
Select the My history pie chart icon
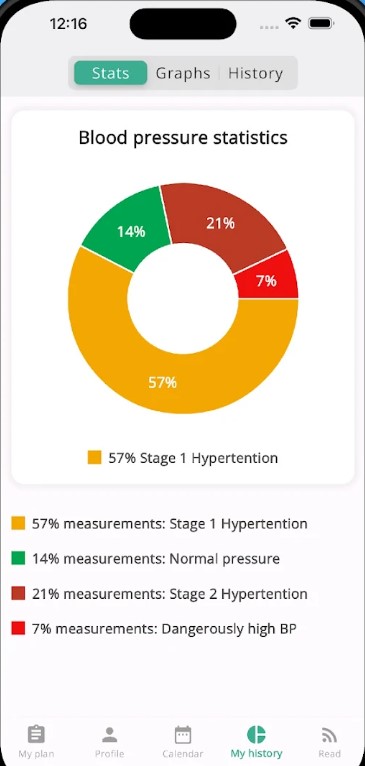pyautogui.click(x=256, y=734)
